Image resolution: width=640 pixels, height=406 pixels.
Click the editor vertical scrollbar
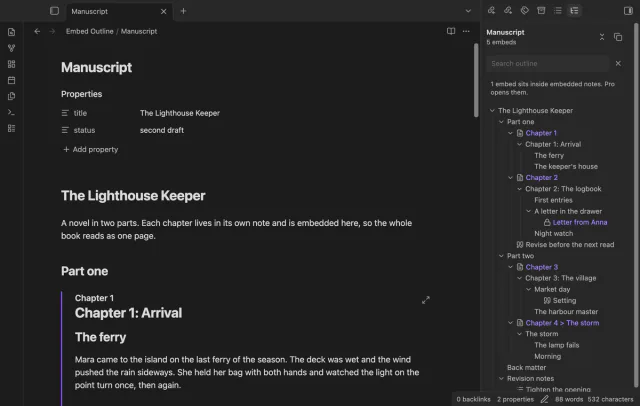tap(476, 80)
